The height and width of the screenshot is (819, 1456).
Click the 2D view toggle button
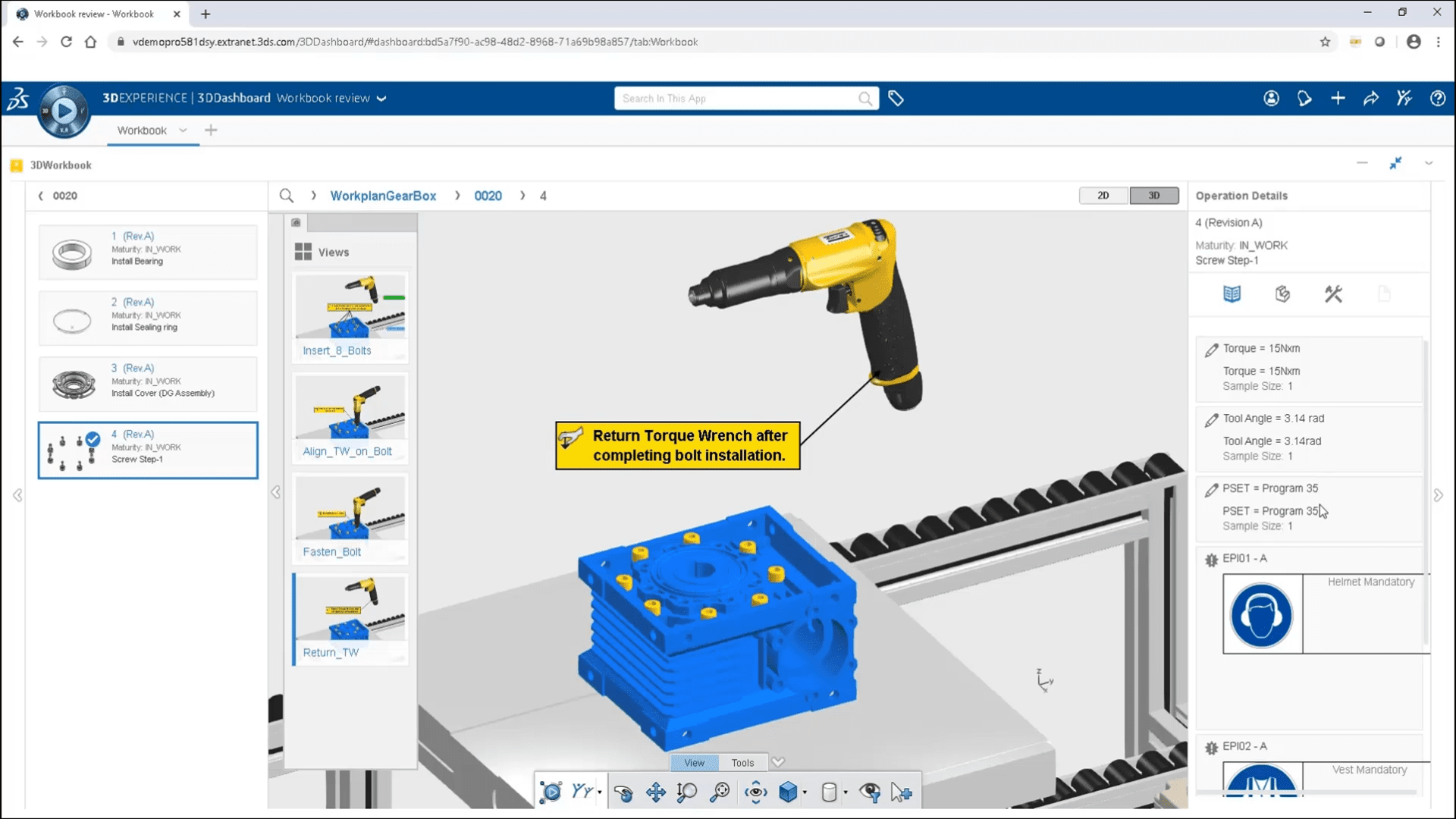coord(1102,196)
